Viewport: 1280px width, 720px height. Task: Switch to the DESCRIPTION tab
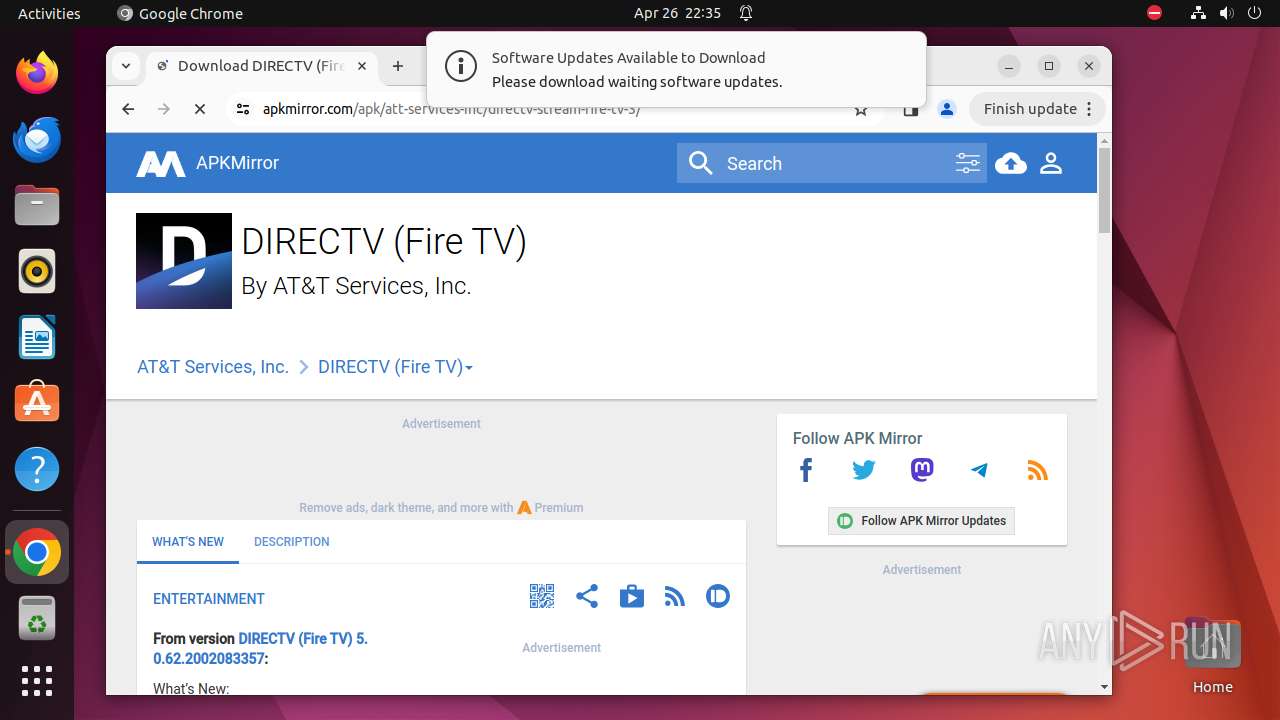291,541
